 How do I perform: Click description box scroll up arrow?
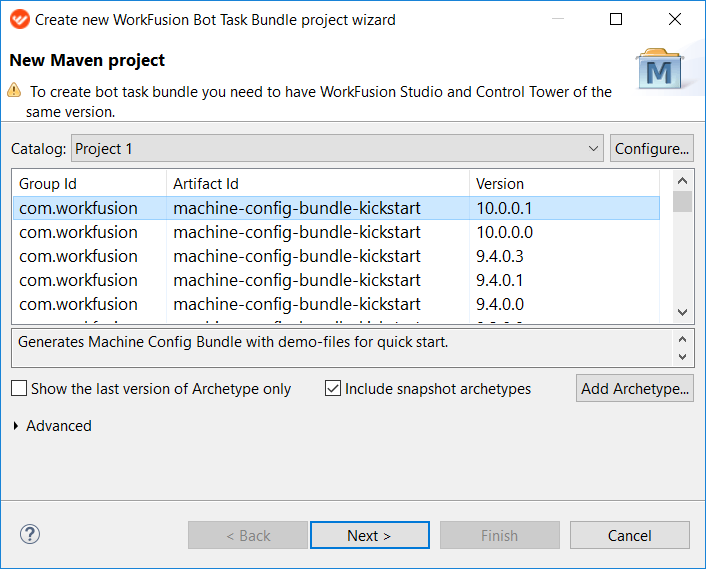[x=683, y=339]
